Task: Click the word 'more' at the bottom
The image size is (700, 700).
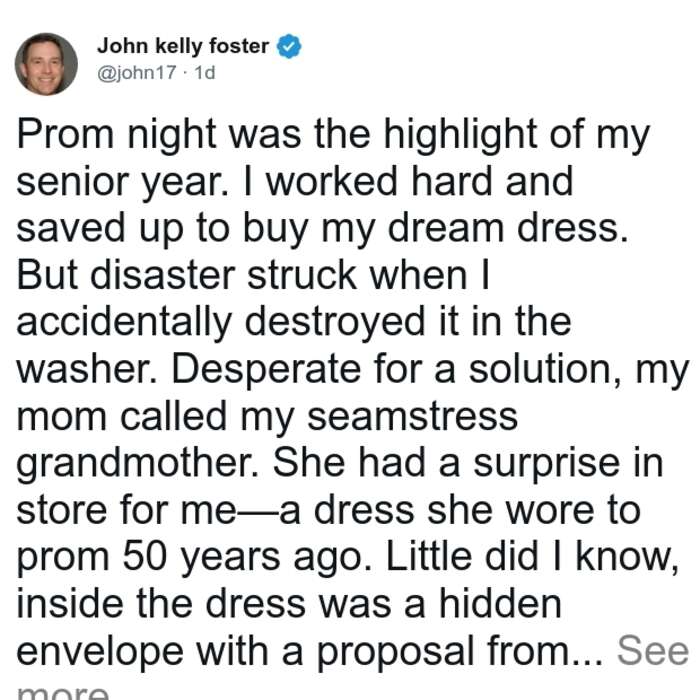Action: point(62,691)
